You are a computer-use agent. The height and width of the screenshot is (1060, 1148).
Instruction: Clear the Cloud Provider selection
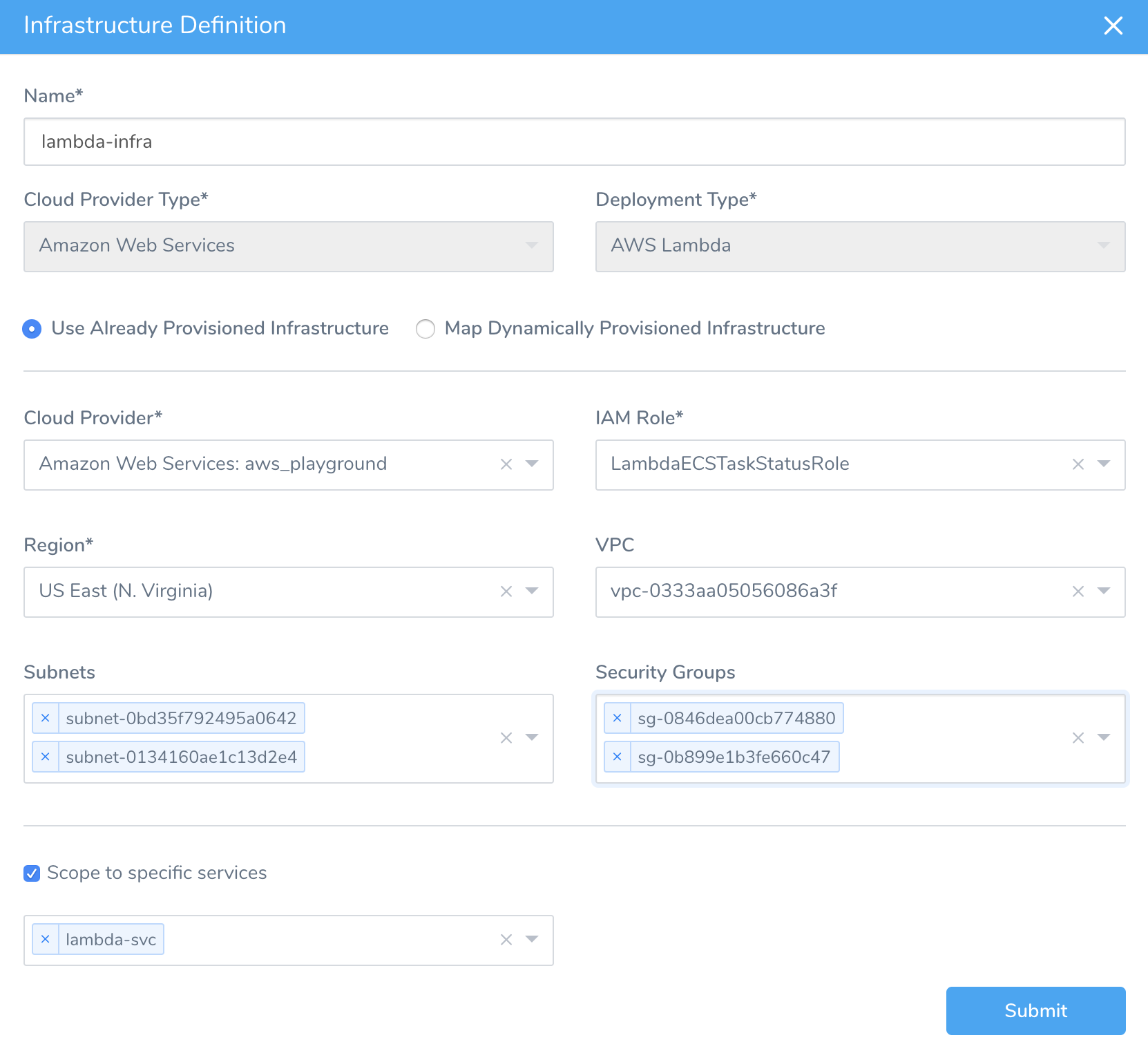(x=506, y=464)
